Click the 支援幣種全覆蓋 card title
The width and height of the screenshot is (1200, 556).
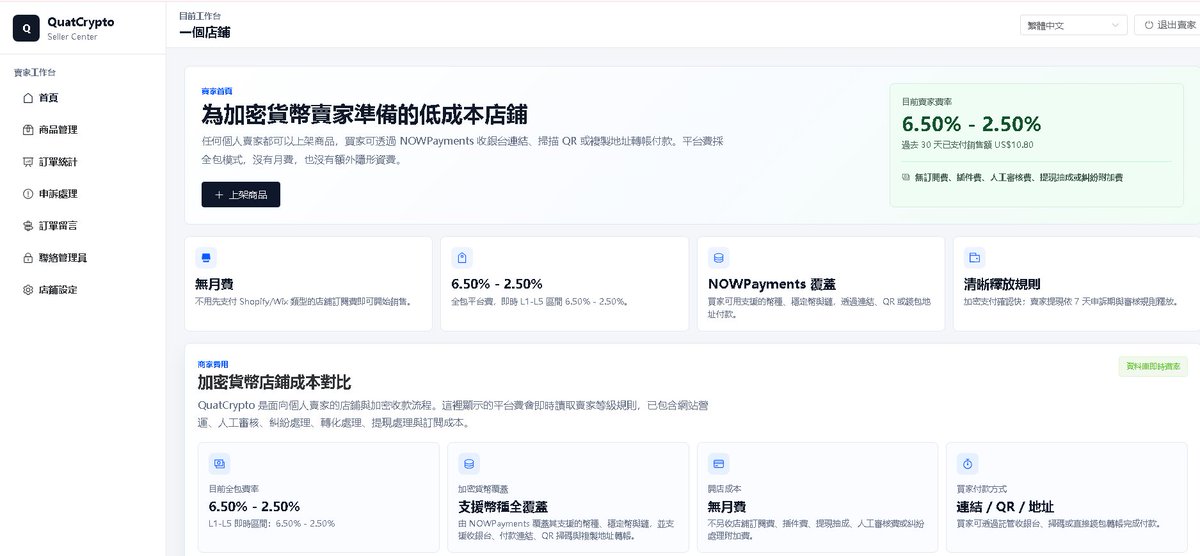coord(503,507)
